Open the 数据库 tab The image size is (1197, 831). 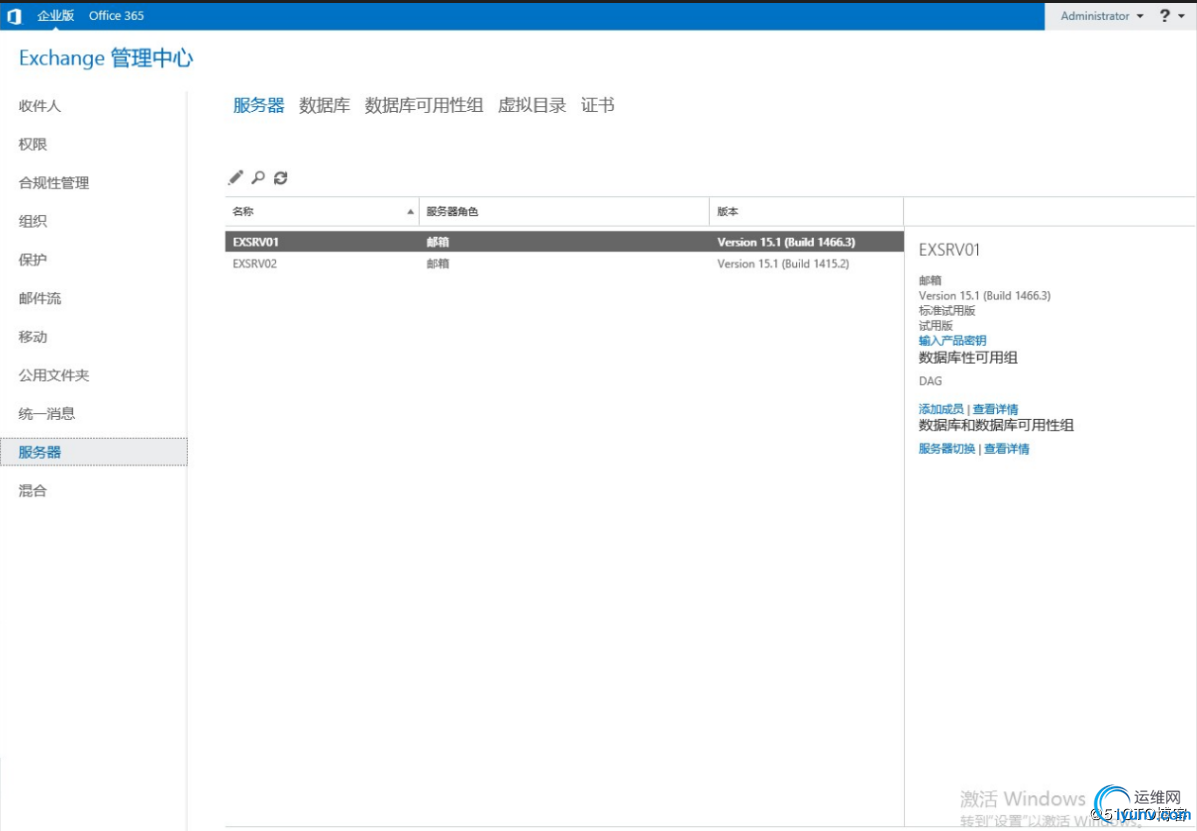tap(324, 105)
